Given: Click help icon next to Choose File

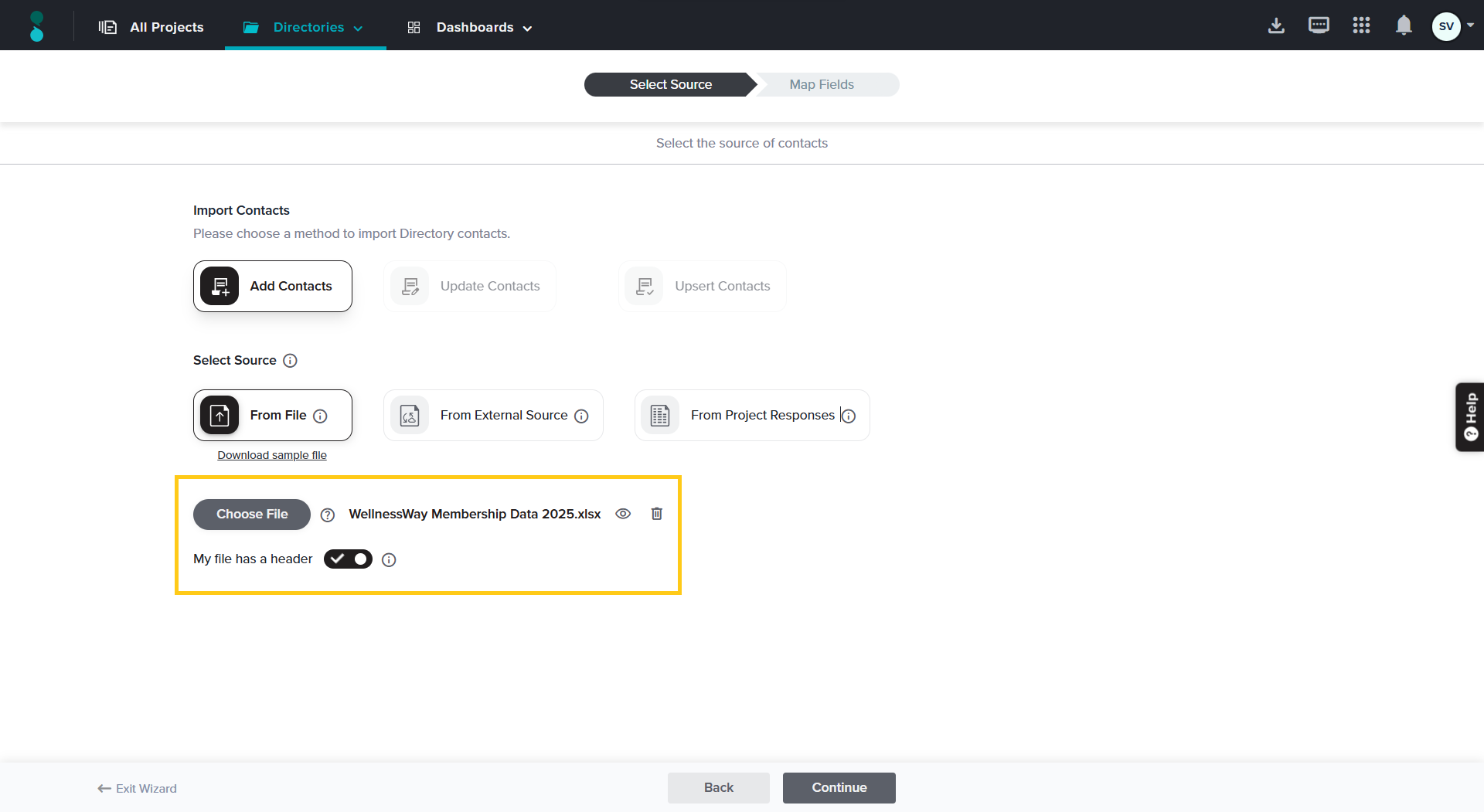Looking at the screenshot, I should 328,515.
